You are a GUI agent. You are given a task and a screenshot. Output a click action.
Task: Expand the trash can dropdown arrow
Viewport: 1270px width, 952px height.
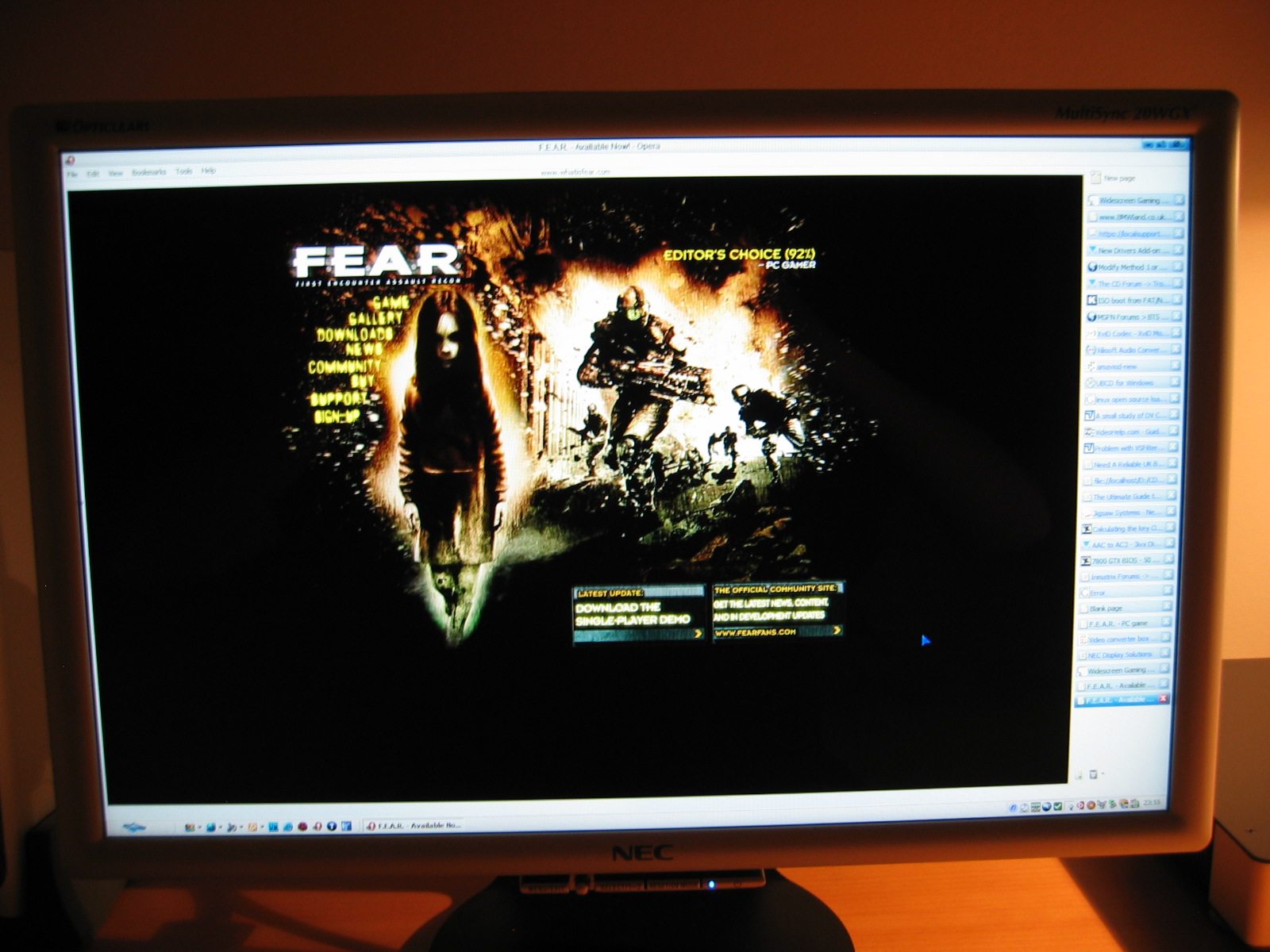point(1103,774)
